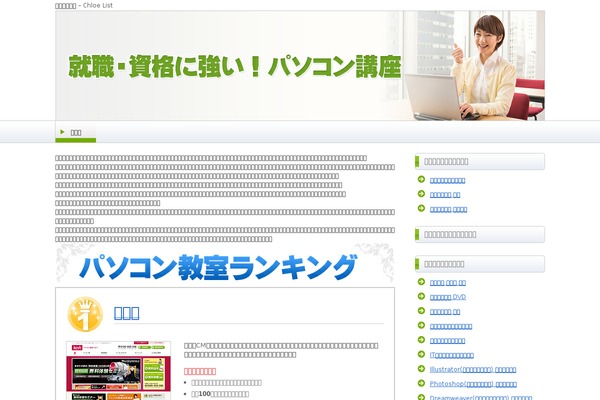
Task: Click the green arrow icon beside the DVD link
Action: click(421, 296)
